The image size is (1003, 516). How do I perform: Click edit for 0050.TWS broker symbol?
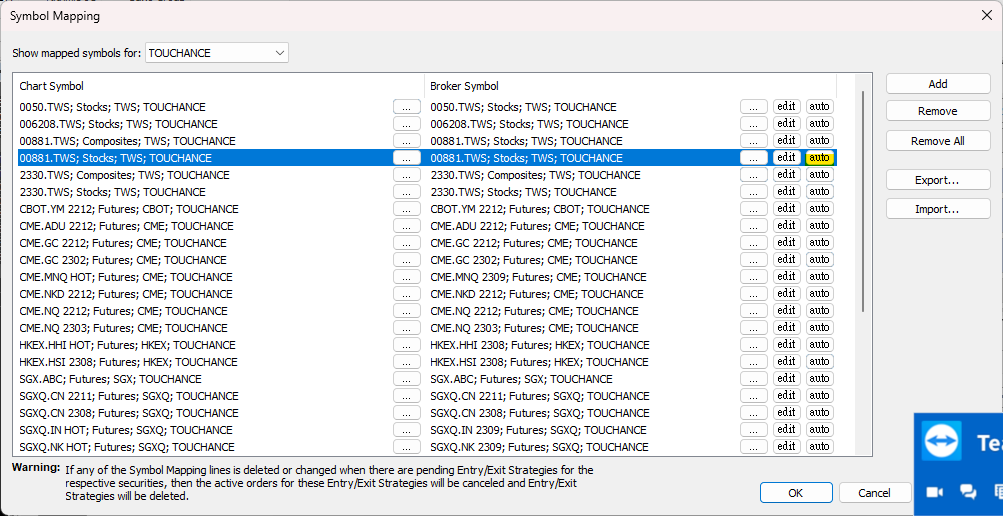(786, 107)
